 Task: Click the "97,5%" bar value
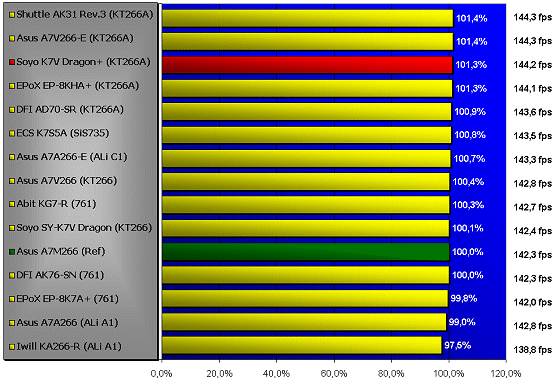click(458, 345)
